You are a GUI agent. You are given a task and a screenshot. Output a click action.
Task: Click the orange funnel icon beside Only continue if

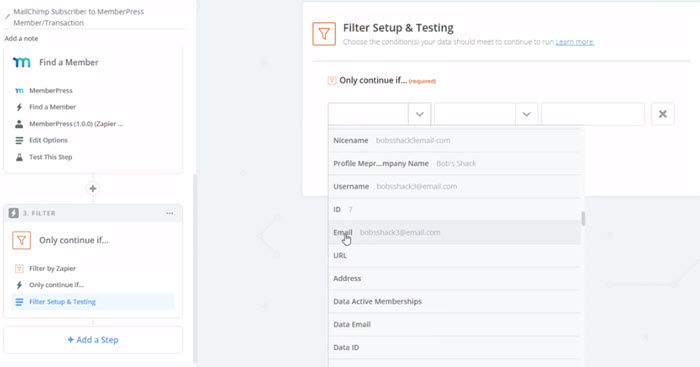point(21,240)
